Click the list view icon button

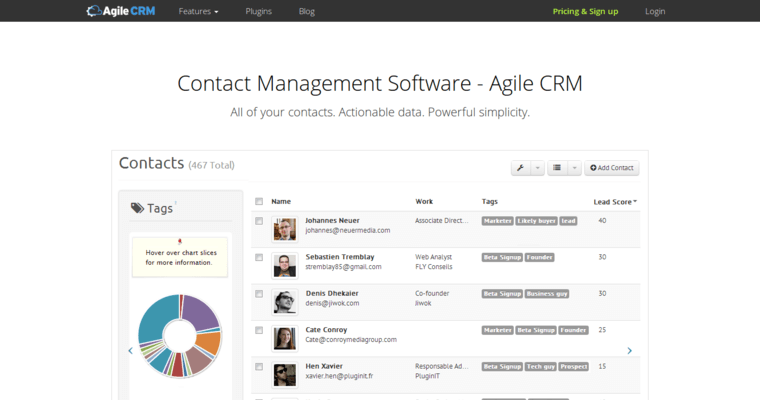click(x=557, y=168)
